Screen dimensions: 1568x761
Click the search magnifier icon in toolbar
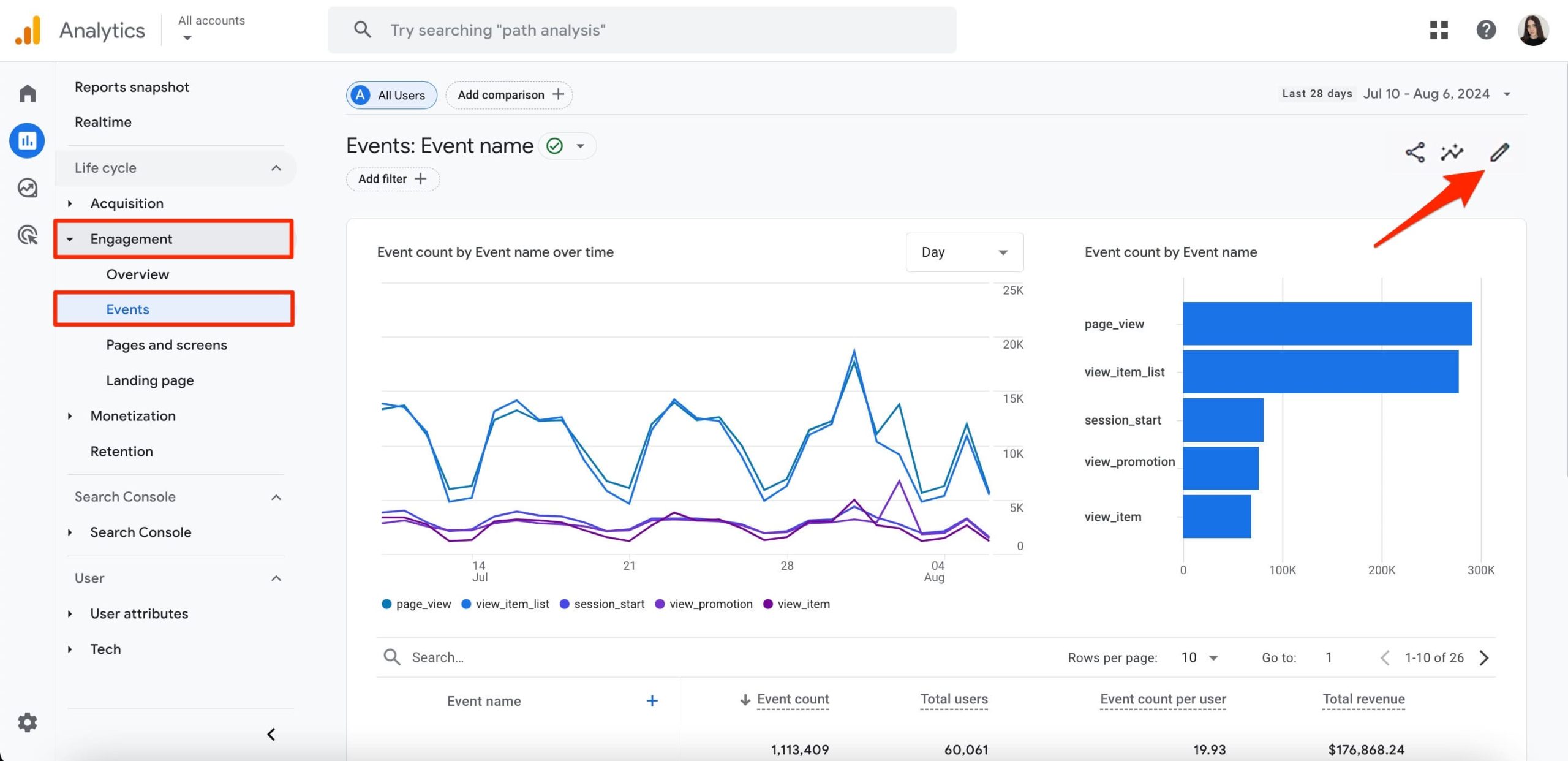point(362,29)
